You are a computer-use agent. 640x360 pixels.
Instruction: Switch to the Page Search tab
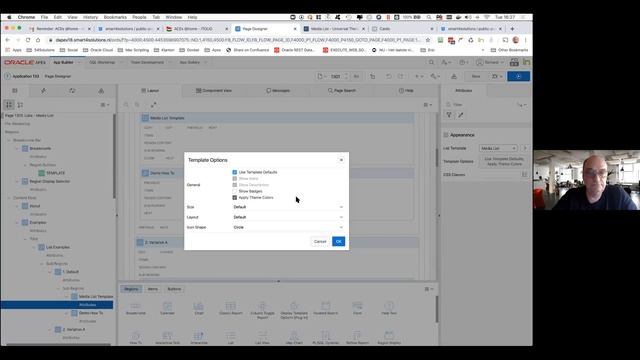342,91
